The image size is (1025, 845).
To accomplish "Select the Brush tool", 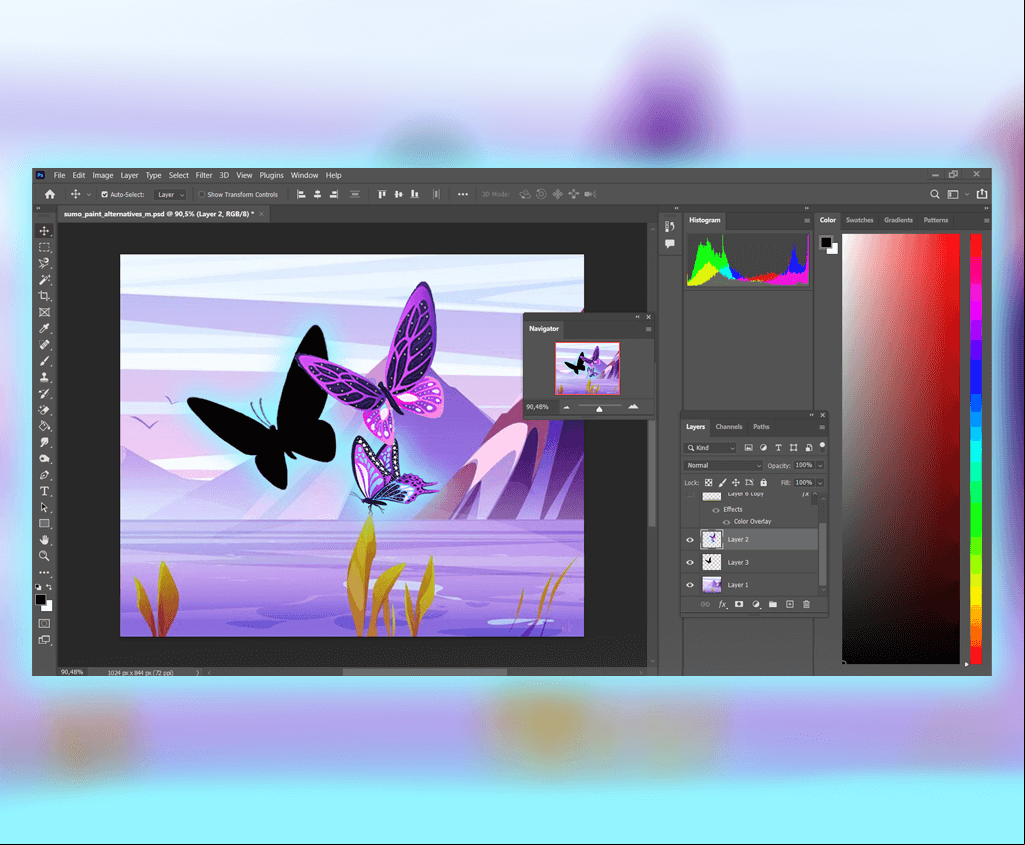I will click(44, 361).
